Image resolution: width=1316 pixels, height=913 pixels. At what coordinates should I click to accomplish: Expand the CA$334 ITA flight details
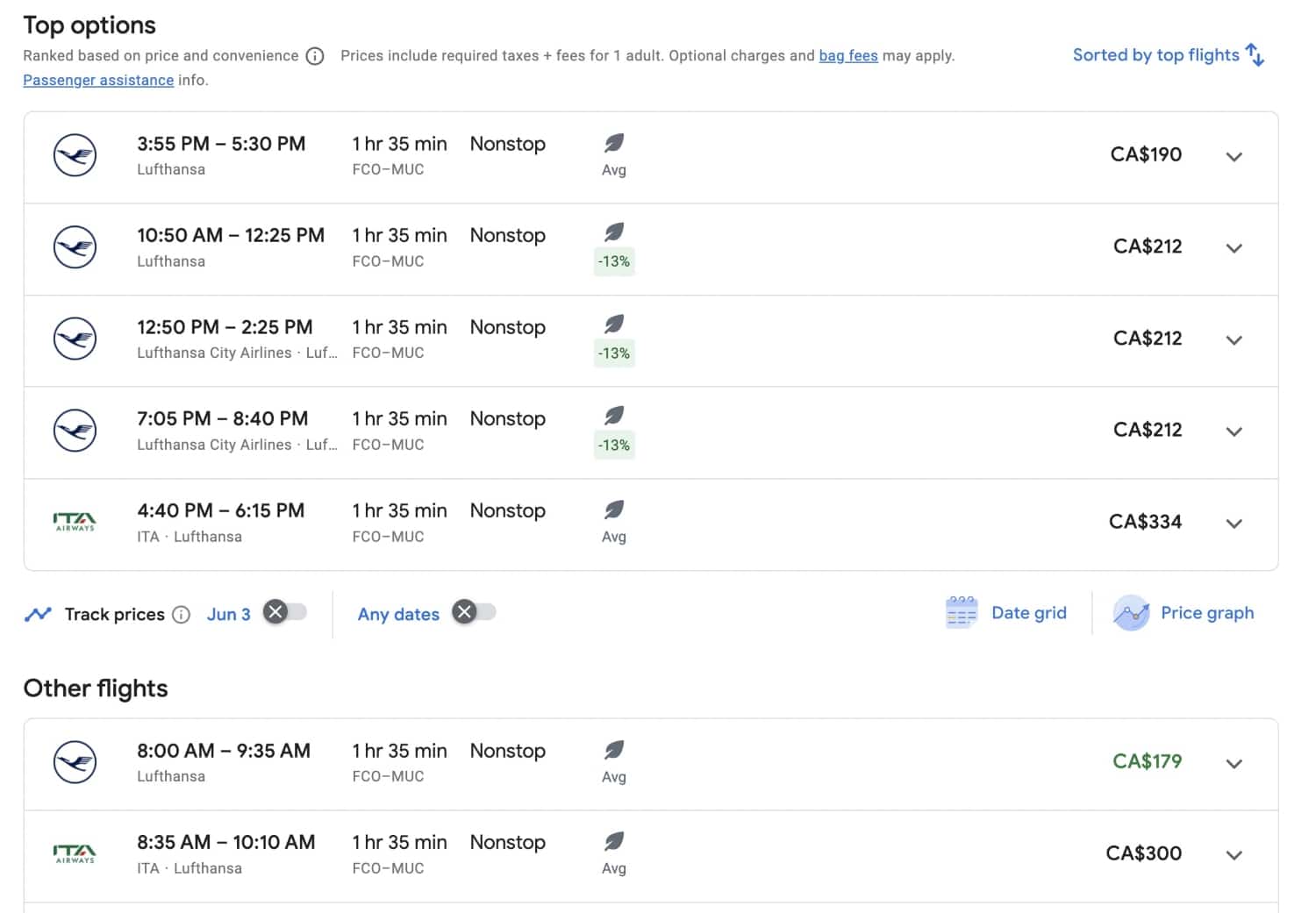tap(1234, 524)
